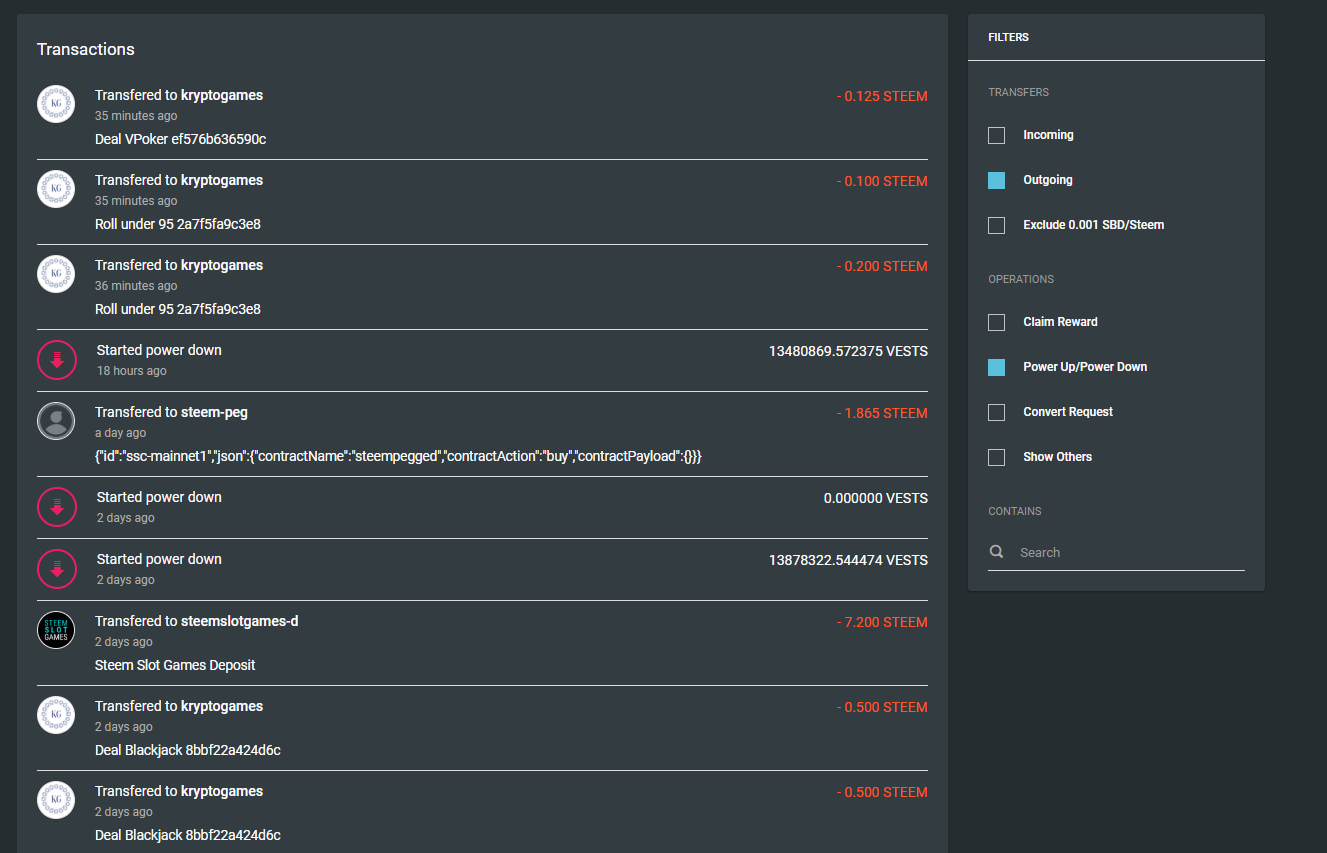Click the -0.125 STEEM amount
This screenshot has width=1327, height=853.
pos(882,97)
